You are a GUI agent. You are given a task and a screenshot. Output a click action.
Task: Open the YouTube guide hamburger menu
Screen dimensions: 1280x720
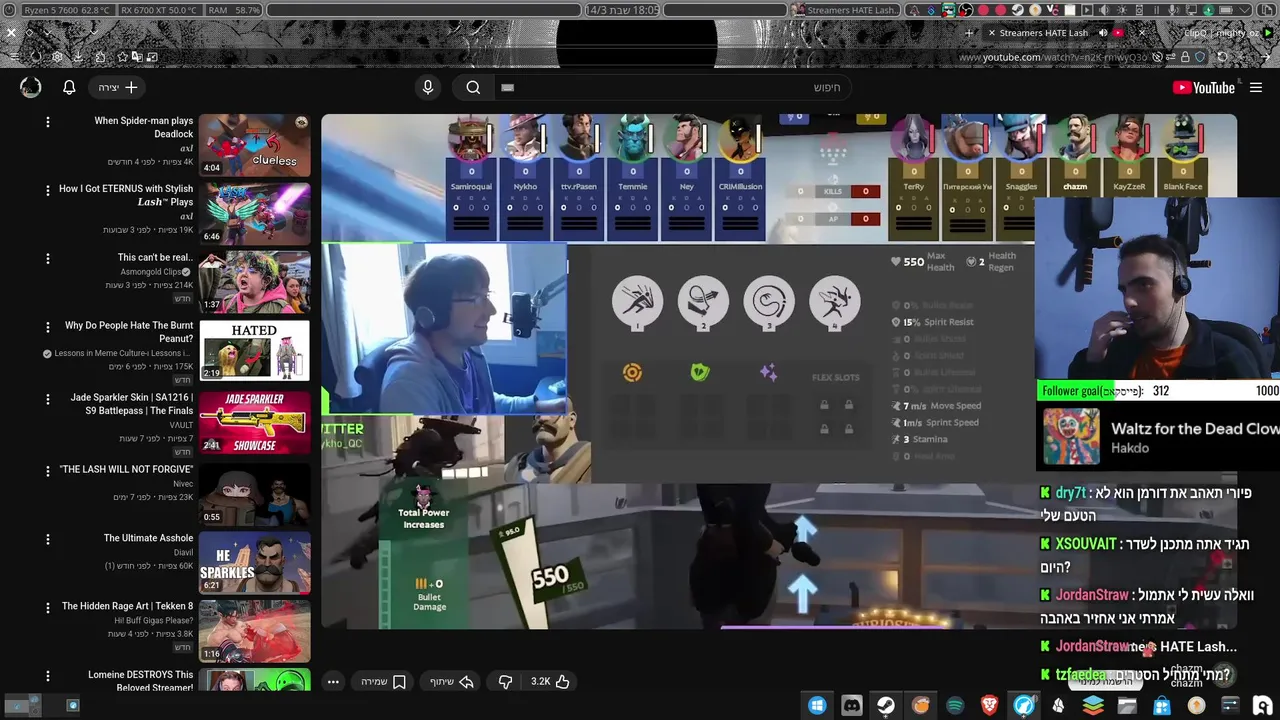coord(1256,87)
